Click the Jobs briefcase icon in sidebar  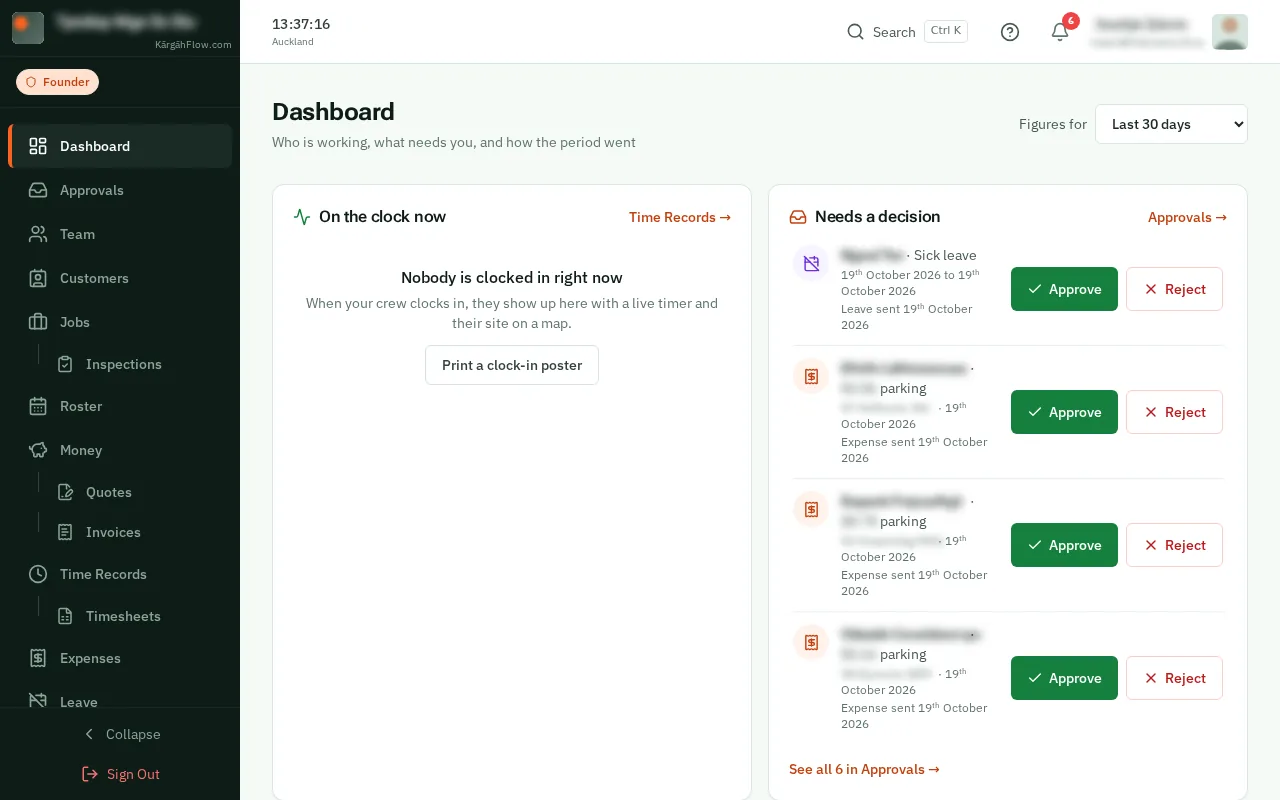coord(38,322)
